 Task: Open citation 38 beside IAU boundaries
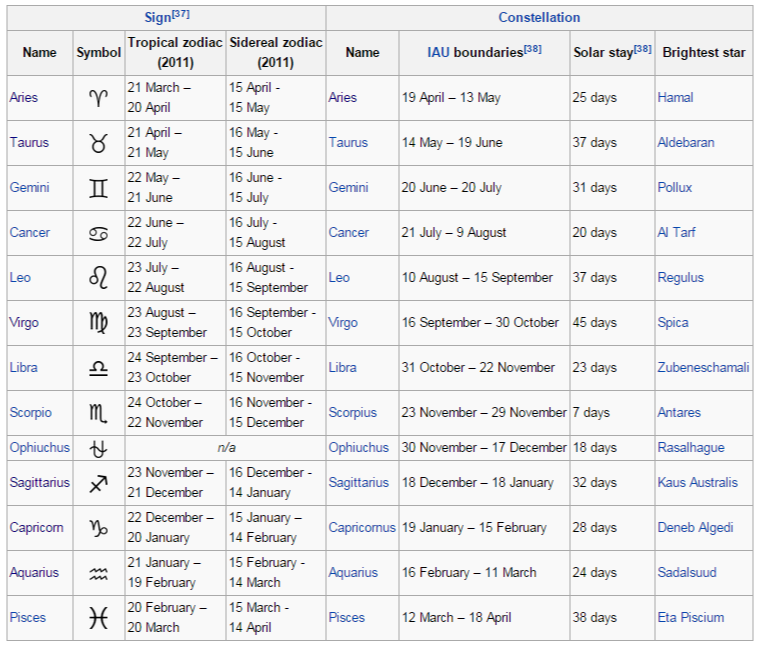tap(532, 49)
